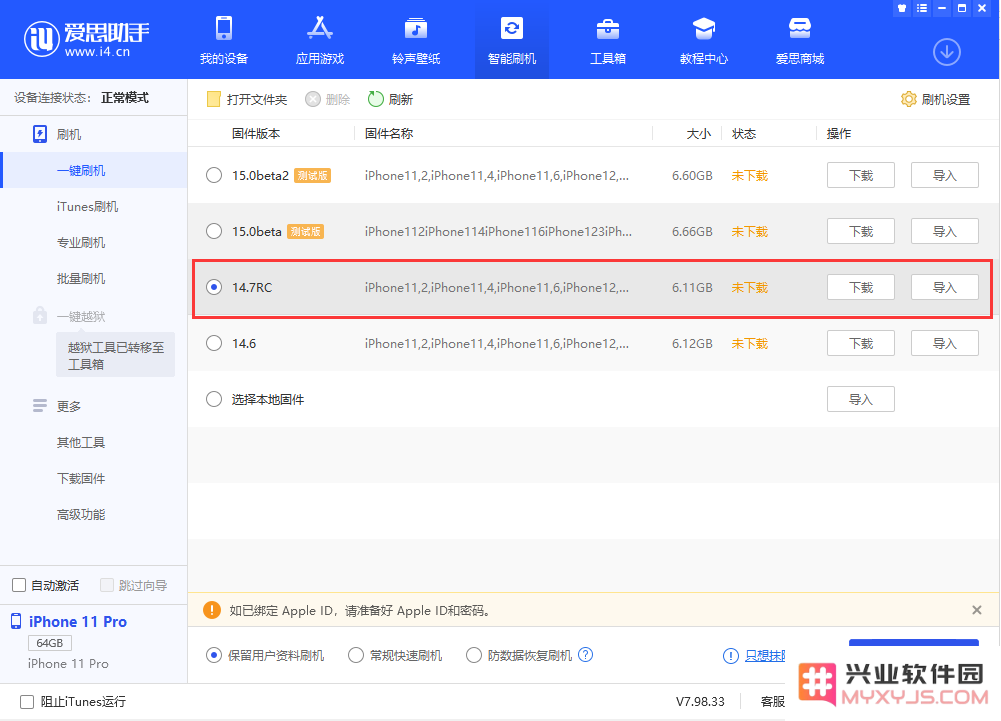1001x721 pixels.
Task: Click the 大小 column header
Action: click(698, 133)
